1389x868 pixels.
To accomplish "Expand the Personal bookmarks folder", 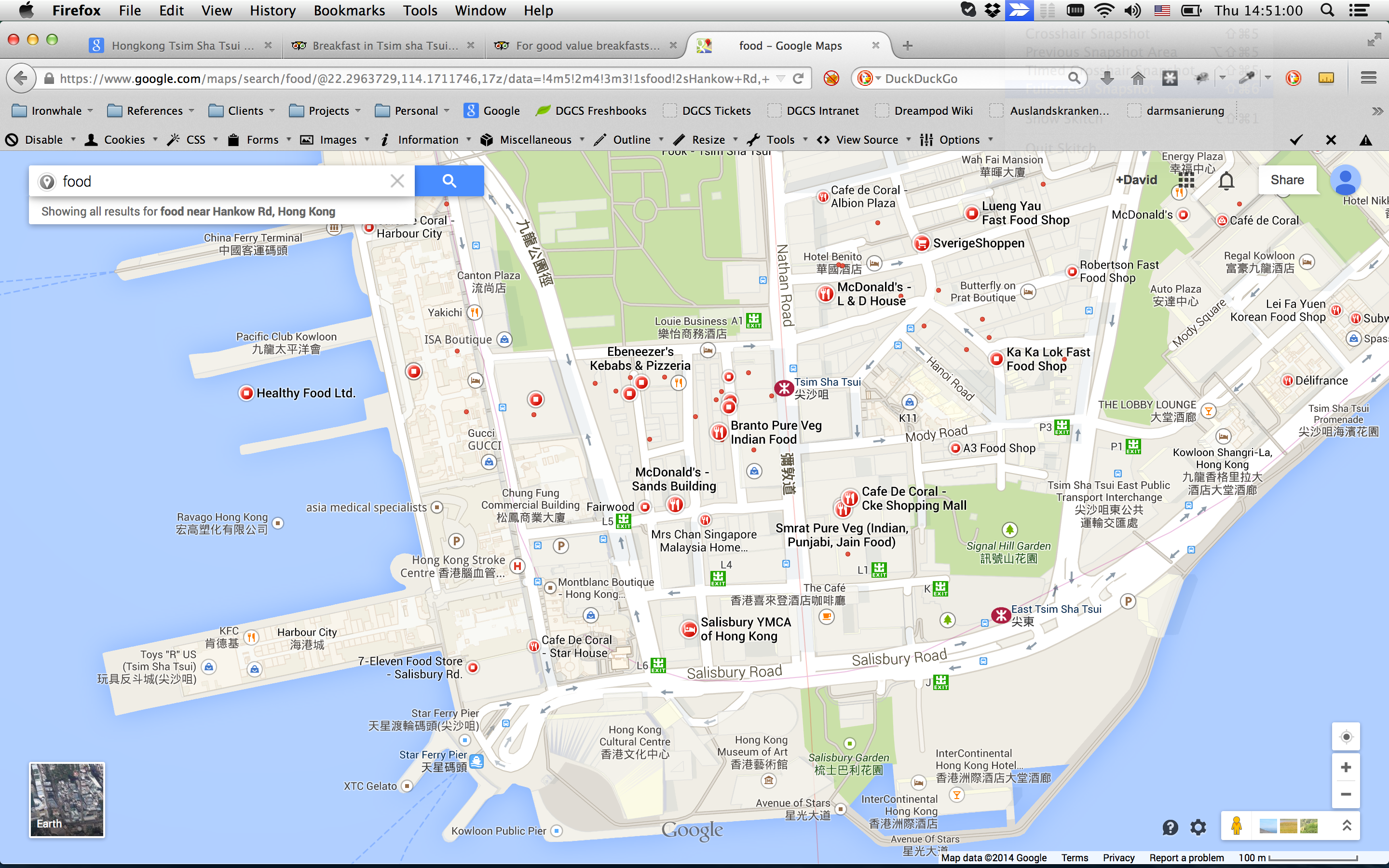I will (412, 111).
